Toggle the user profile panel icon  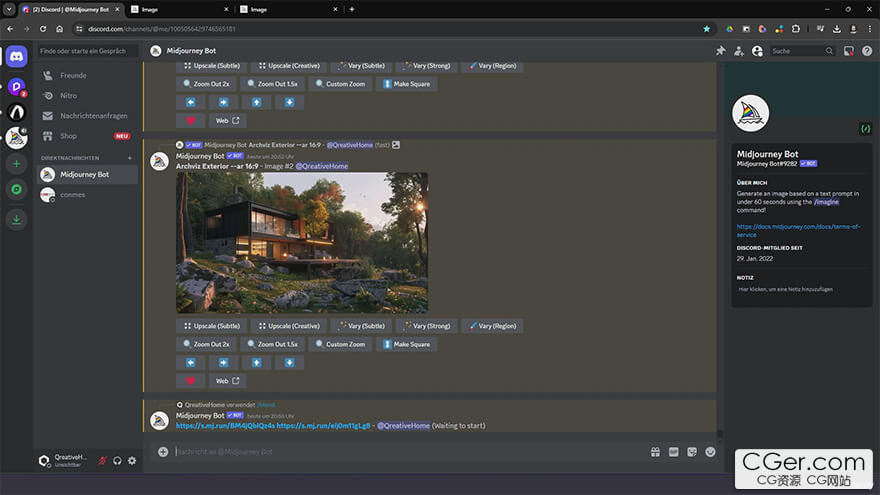(757, 51)
